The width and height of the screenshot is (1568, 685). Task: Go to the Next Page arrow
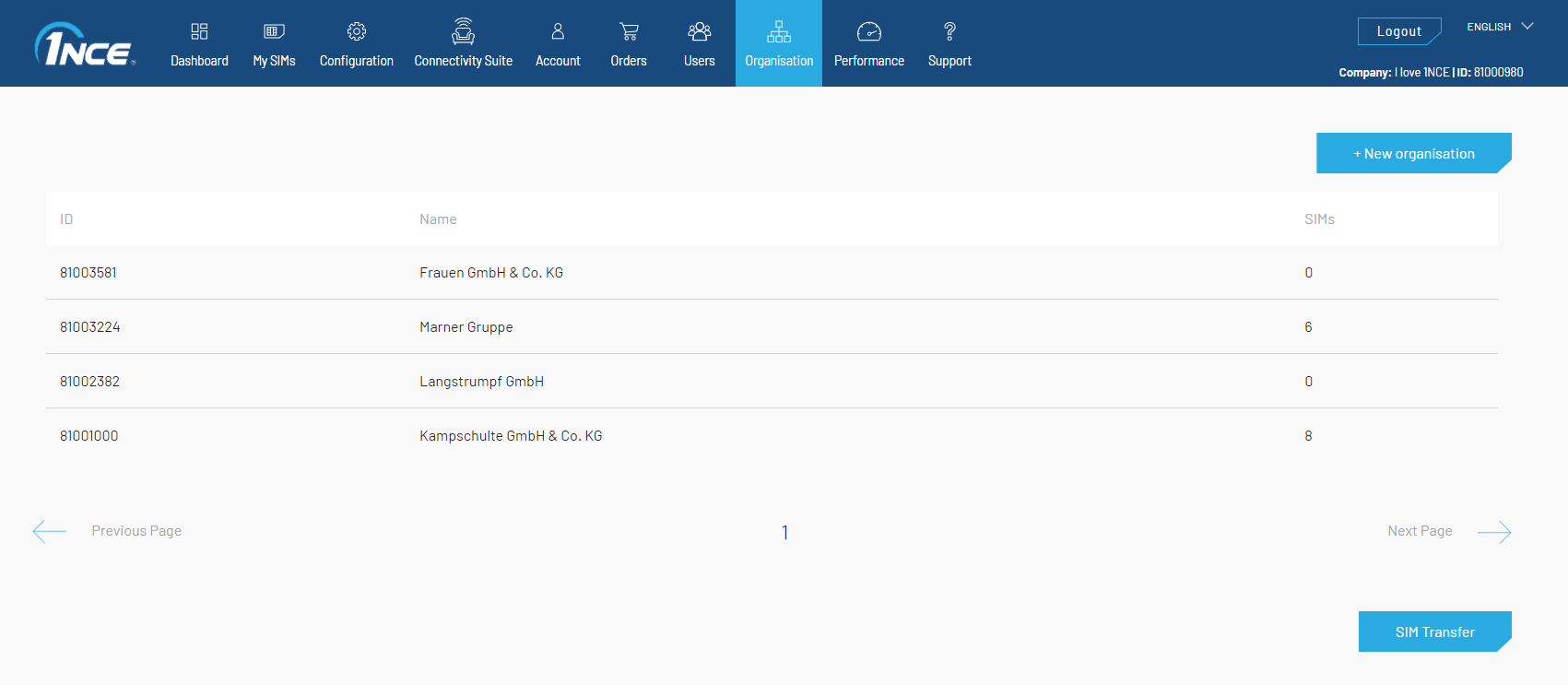tap(1493, 532)
